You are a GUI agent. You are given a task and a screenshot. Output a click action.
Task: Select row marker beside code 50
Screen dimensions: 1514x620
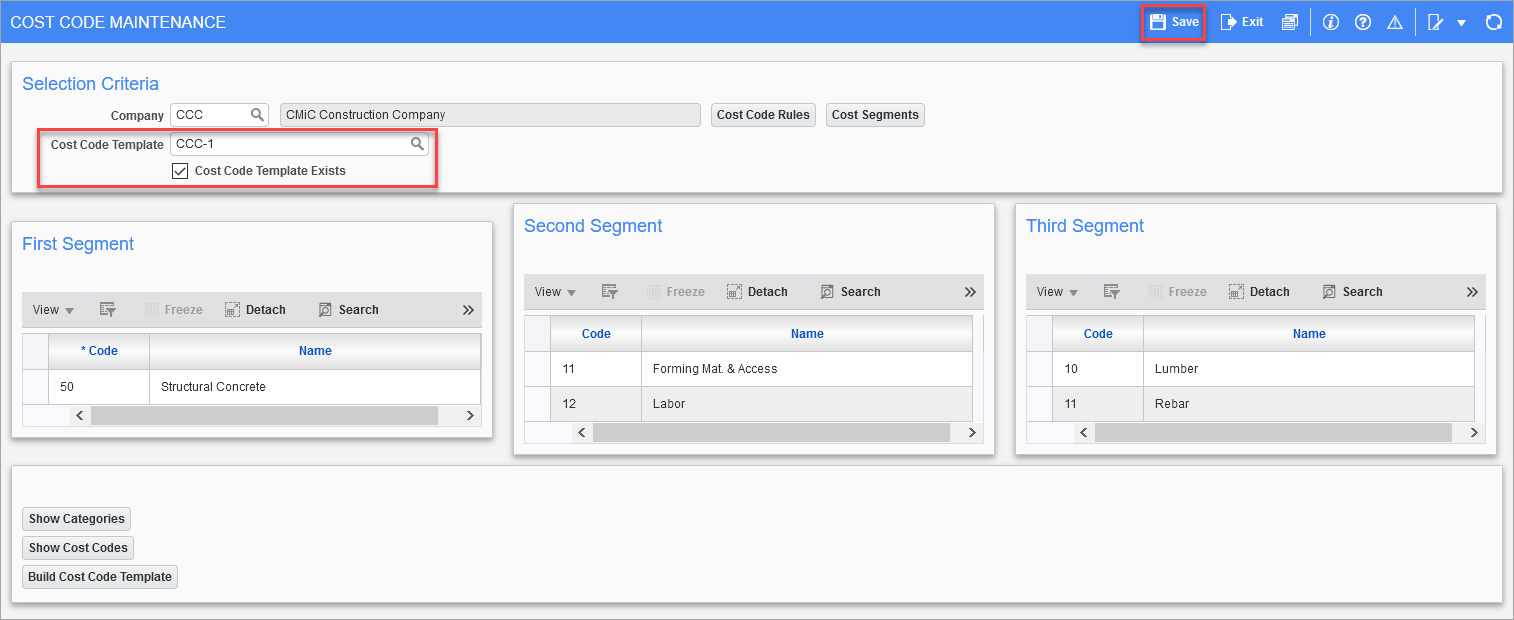[x=36, y=387]
